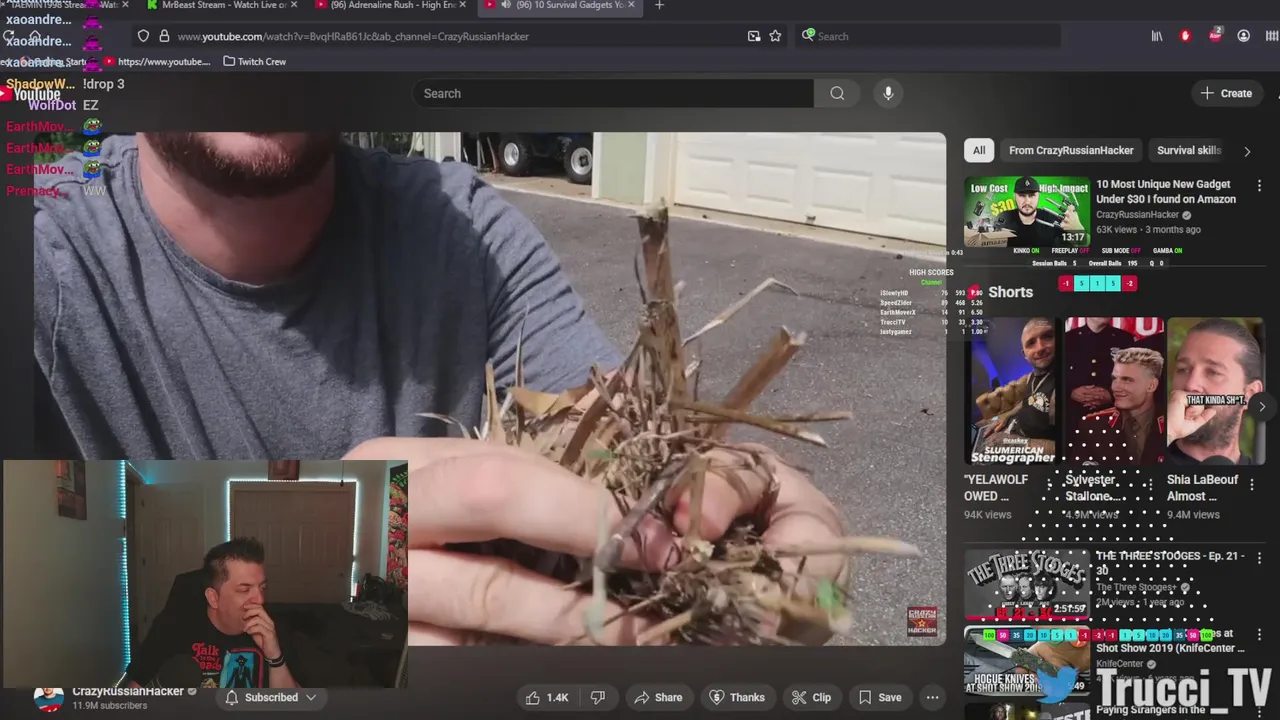Screen dimensions: 1280x720
Task: Click the YouTube search magnifier button
Action: (x=837, y=93)
